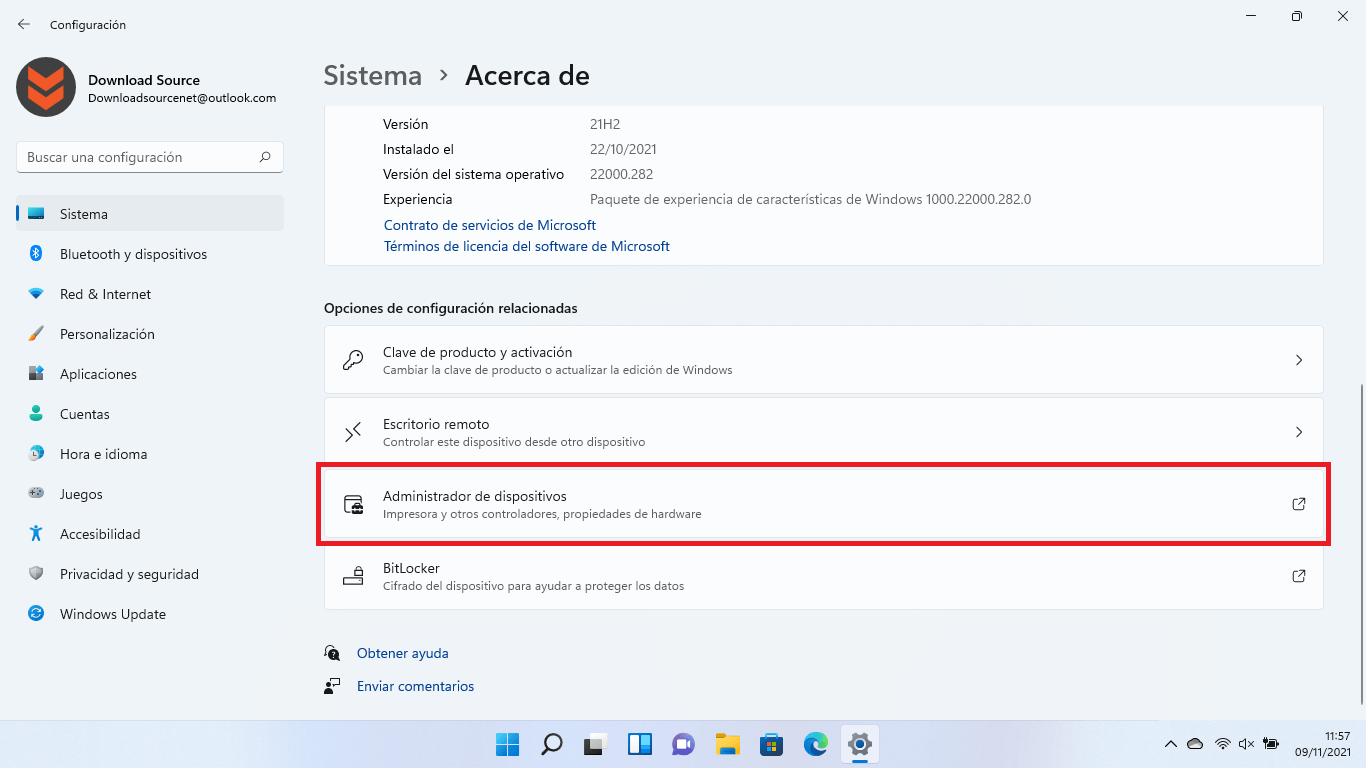1366x768 pixels.
Task: Show hidden system tray icons
Action: pos(1170,744)
